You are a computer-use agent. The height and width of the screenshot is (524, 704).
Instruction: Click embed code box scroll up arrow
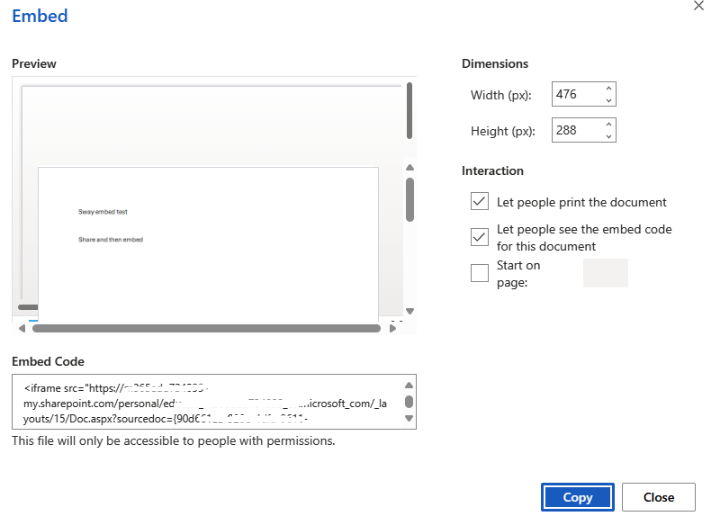point(409,385)
